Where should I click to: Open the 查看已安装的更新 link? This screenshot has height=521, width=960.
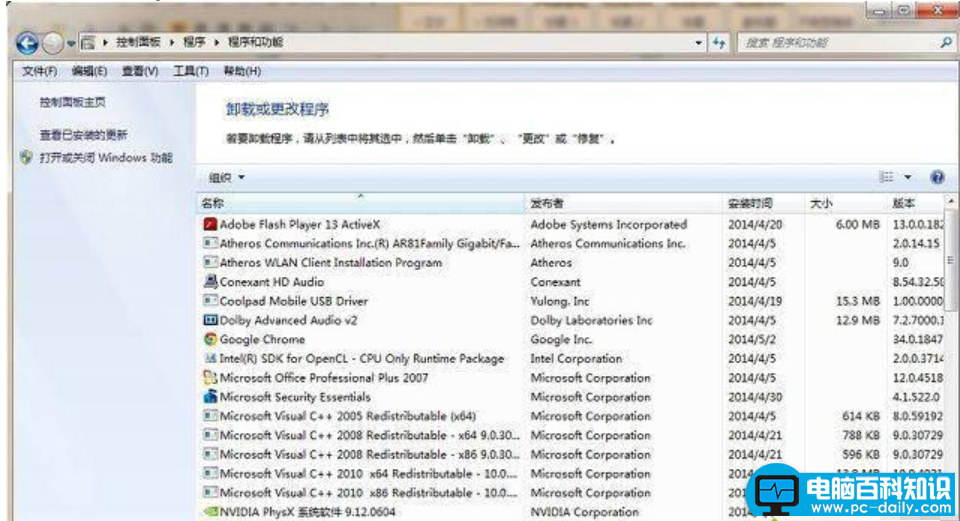coord(83,135)
